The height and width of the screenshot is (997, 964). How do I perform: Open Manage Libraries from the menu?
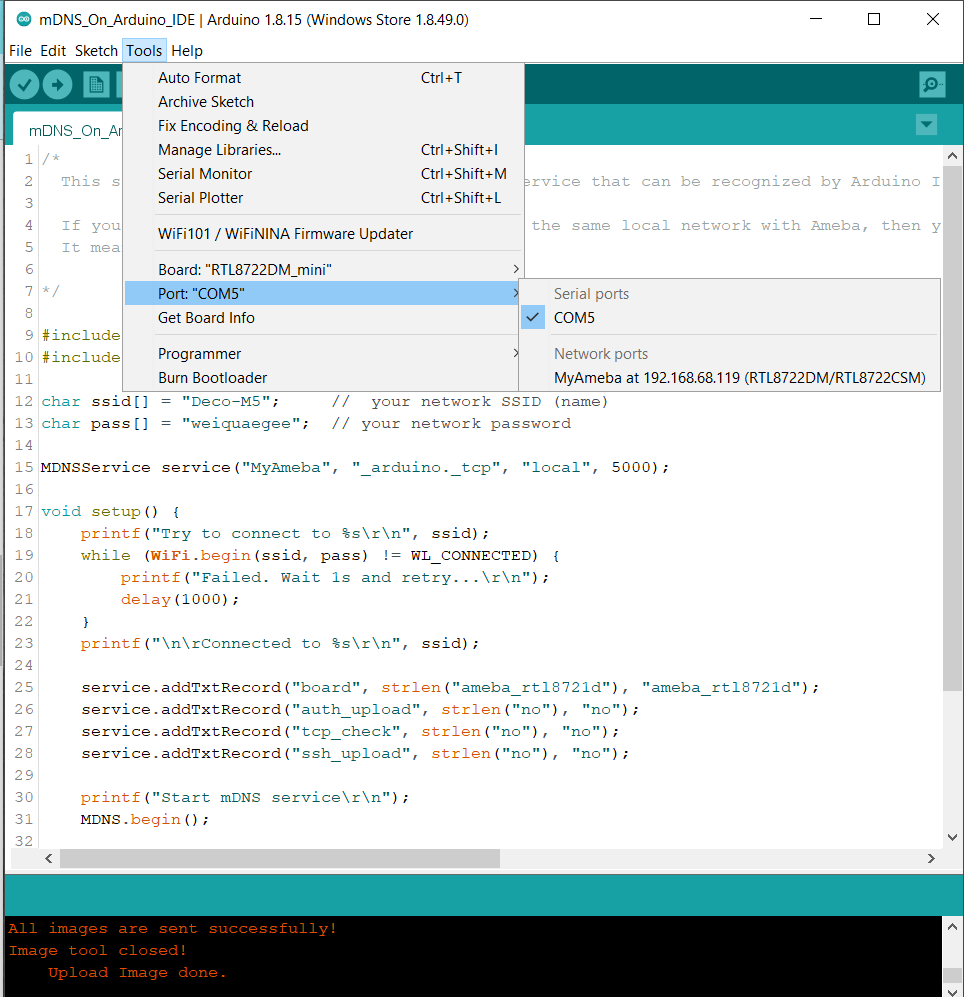click(x=219, y=150)
